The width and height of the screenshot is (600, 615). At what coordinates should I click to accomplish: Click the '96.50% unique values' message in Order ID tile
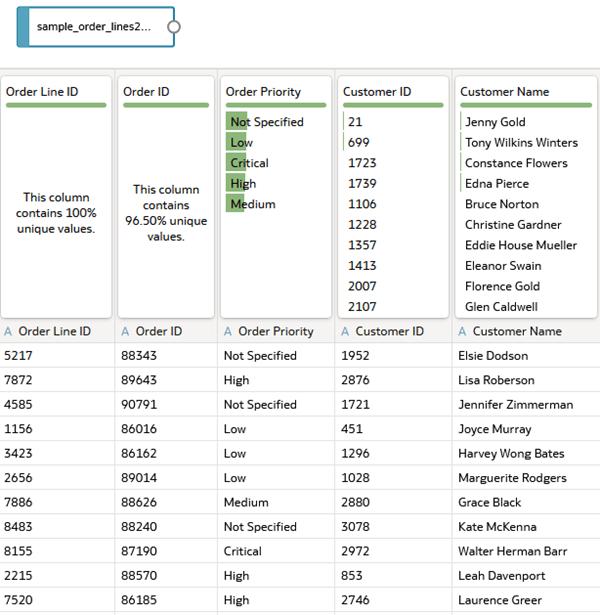[x=166, y=213]
